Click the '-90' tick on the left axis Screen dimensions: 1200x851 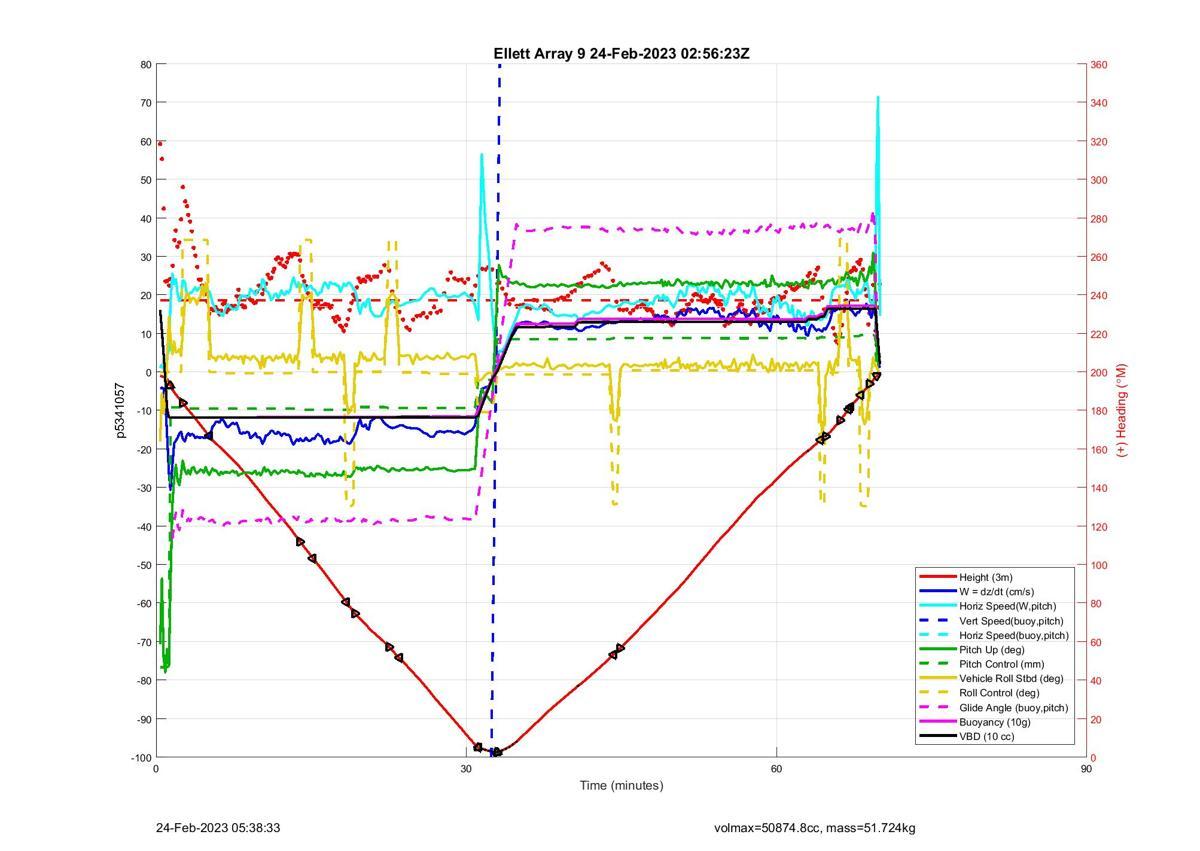point(143,719)
